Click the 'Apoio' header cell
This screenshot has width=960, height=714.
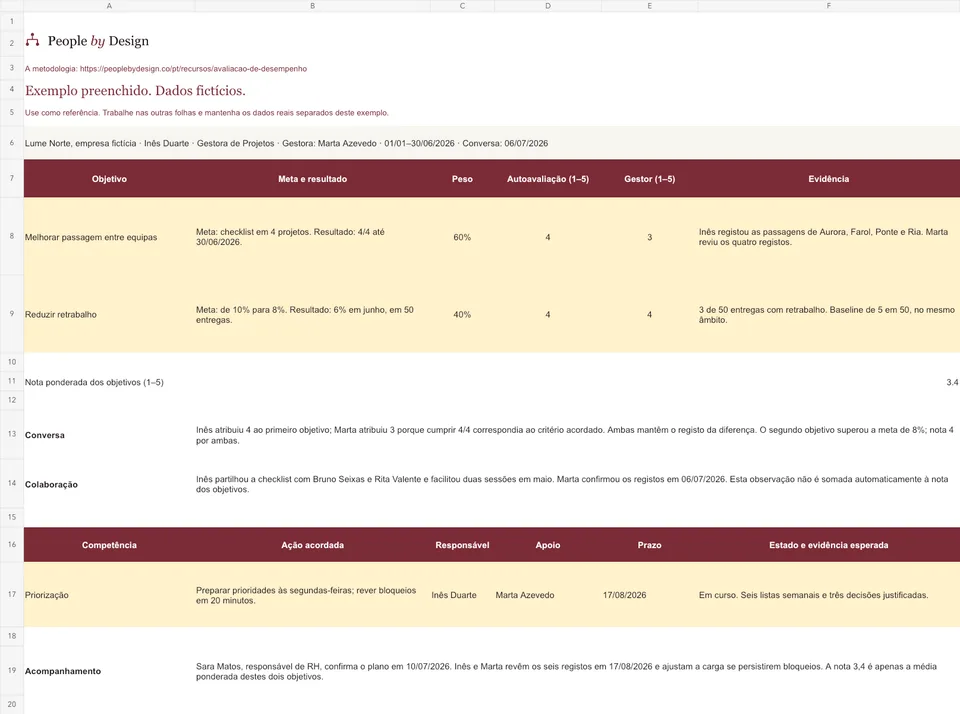click(x=547, y=545)
